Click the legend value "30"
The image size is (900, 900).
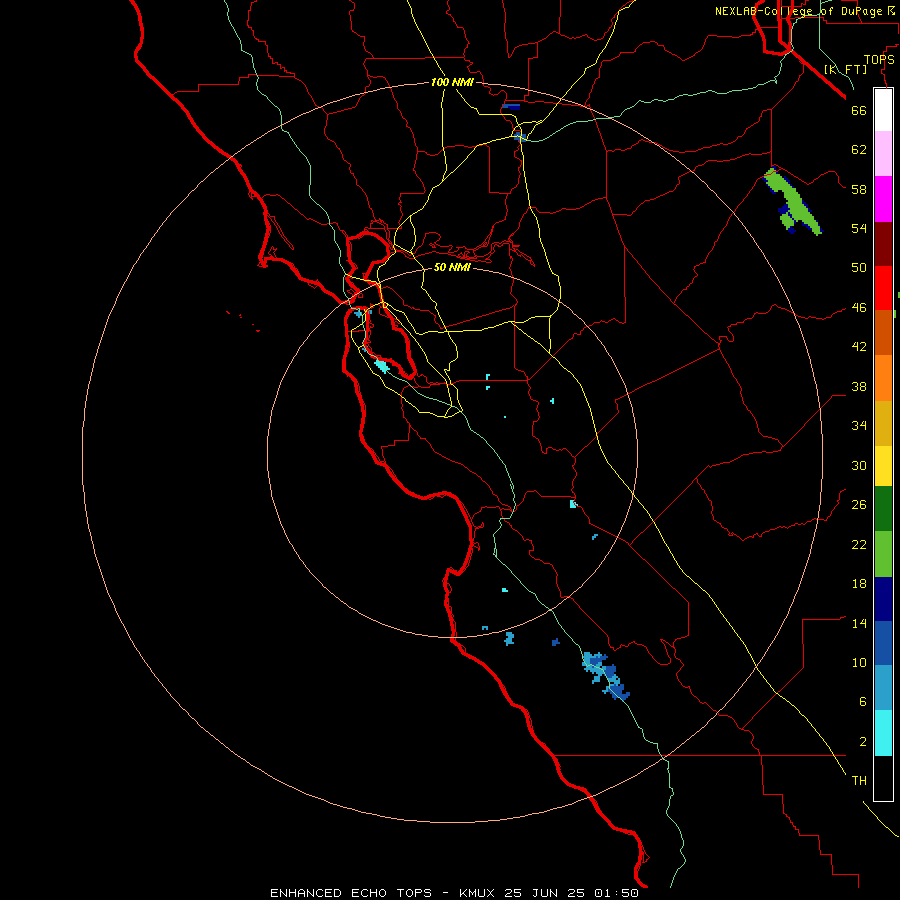(x=859, y=465)
